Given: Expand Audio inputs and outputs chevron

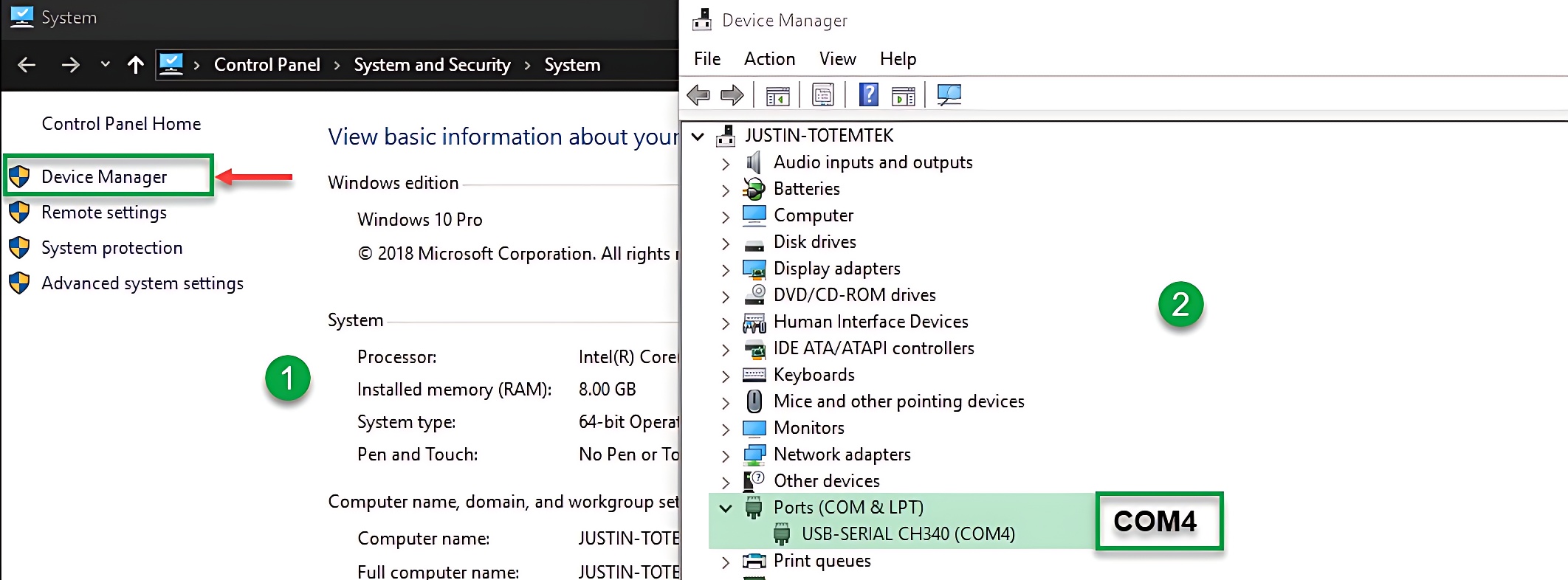Looking at the screenshot, I should point(726,164).
